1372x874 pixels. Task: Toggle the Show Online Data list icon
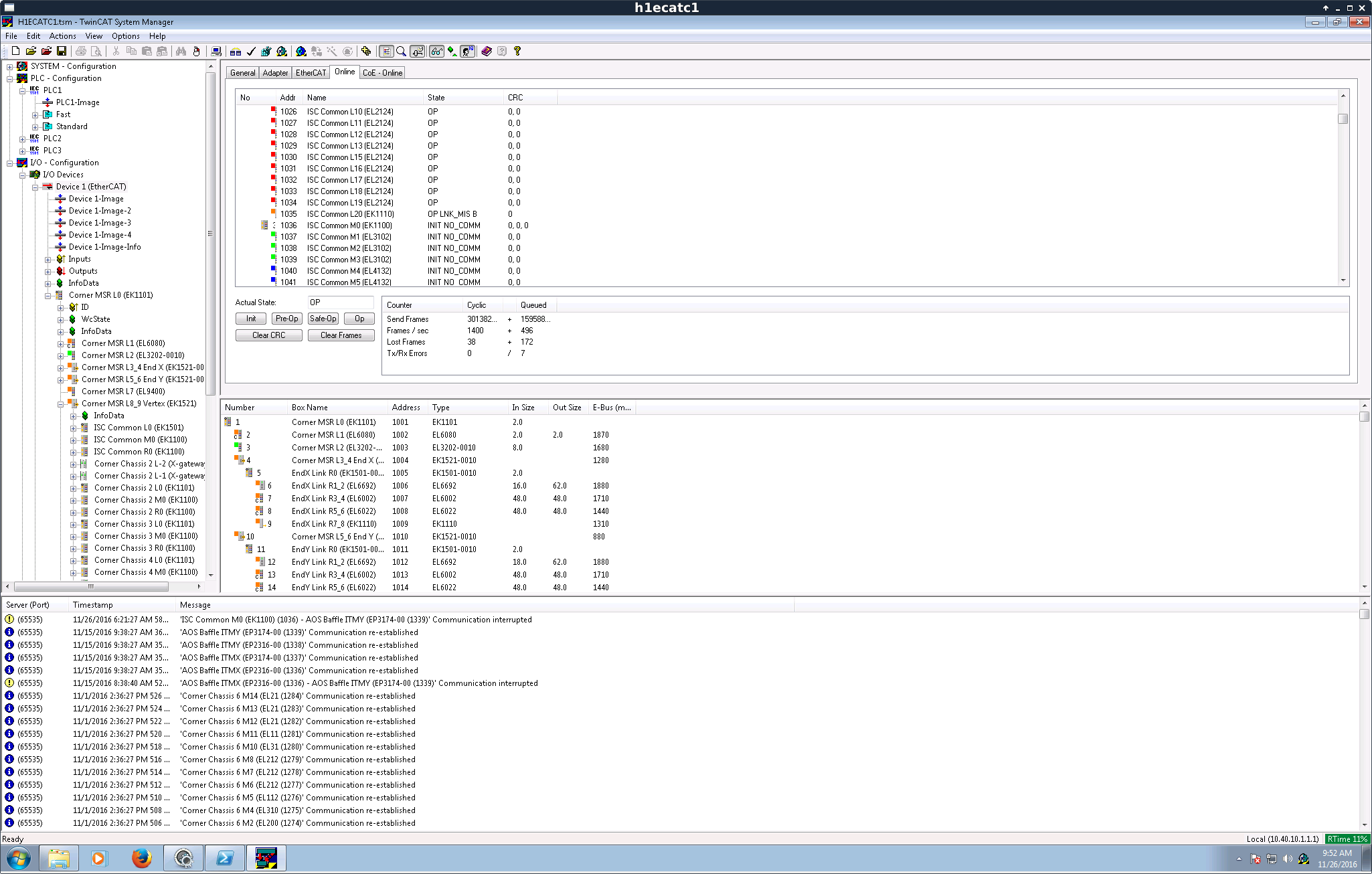(386, 51)
